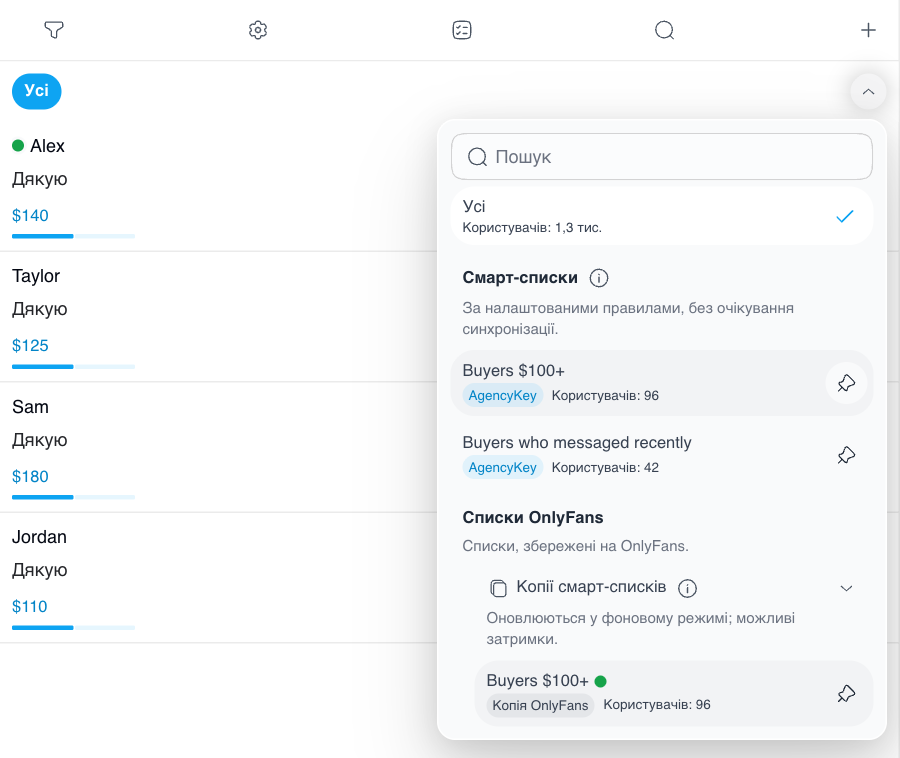Expand the Копії смарт-списків section chevron

click(x=846, y=588)
